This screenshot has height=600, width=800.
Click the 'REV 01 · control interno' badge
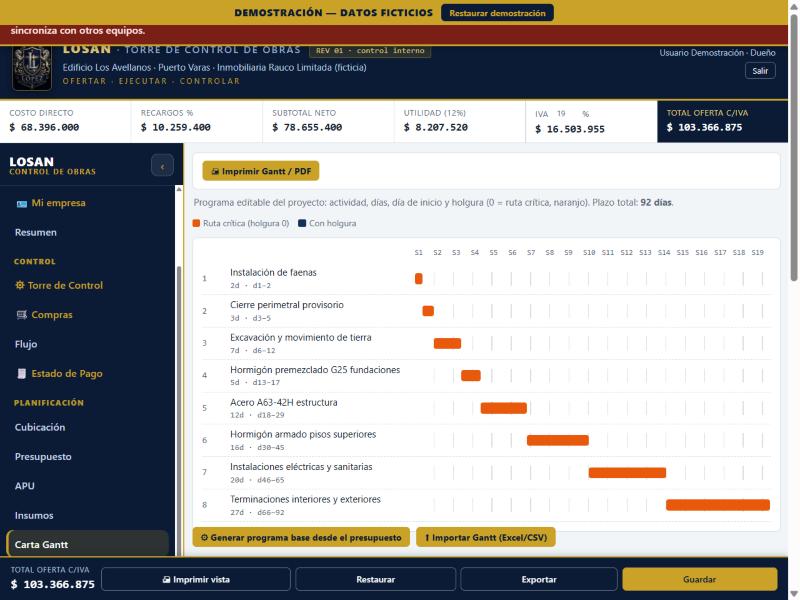pyautogui.click(x=370, y=51)
